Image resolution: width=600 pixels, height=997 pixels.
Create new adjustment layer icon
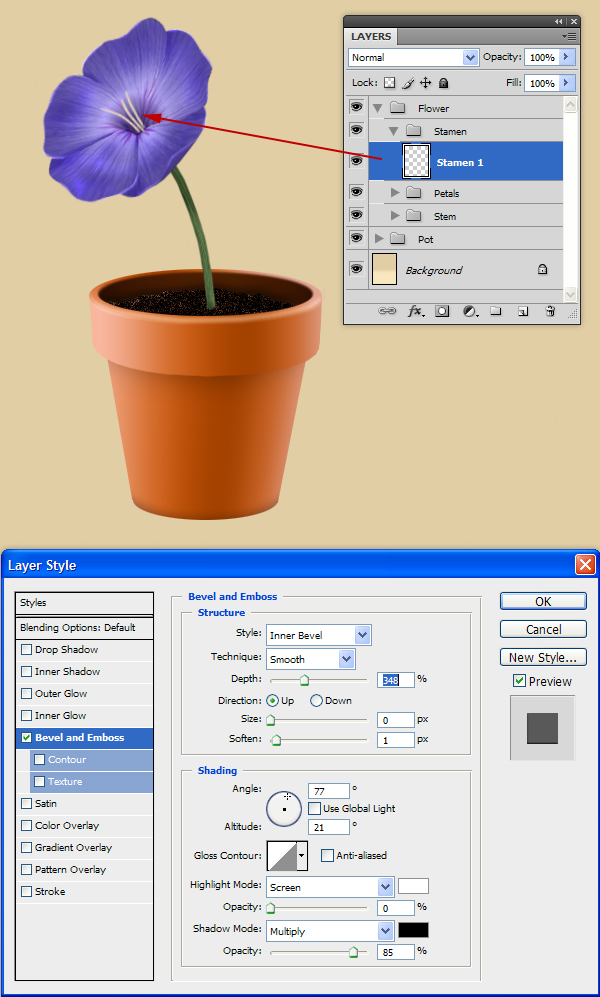click(469, 311)
